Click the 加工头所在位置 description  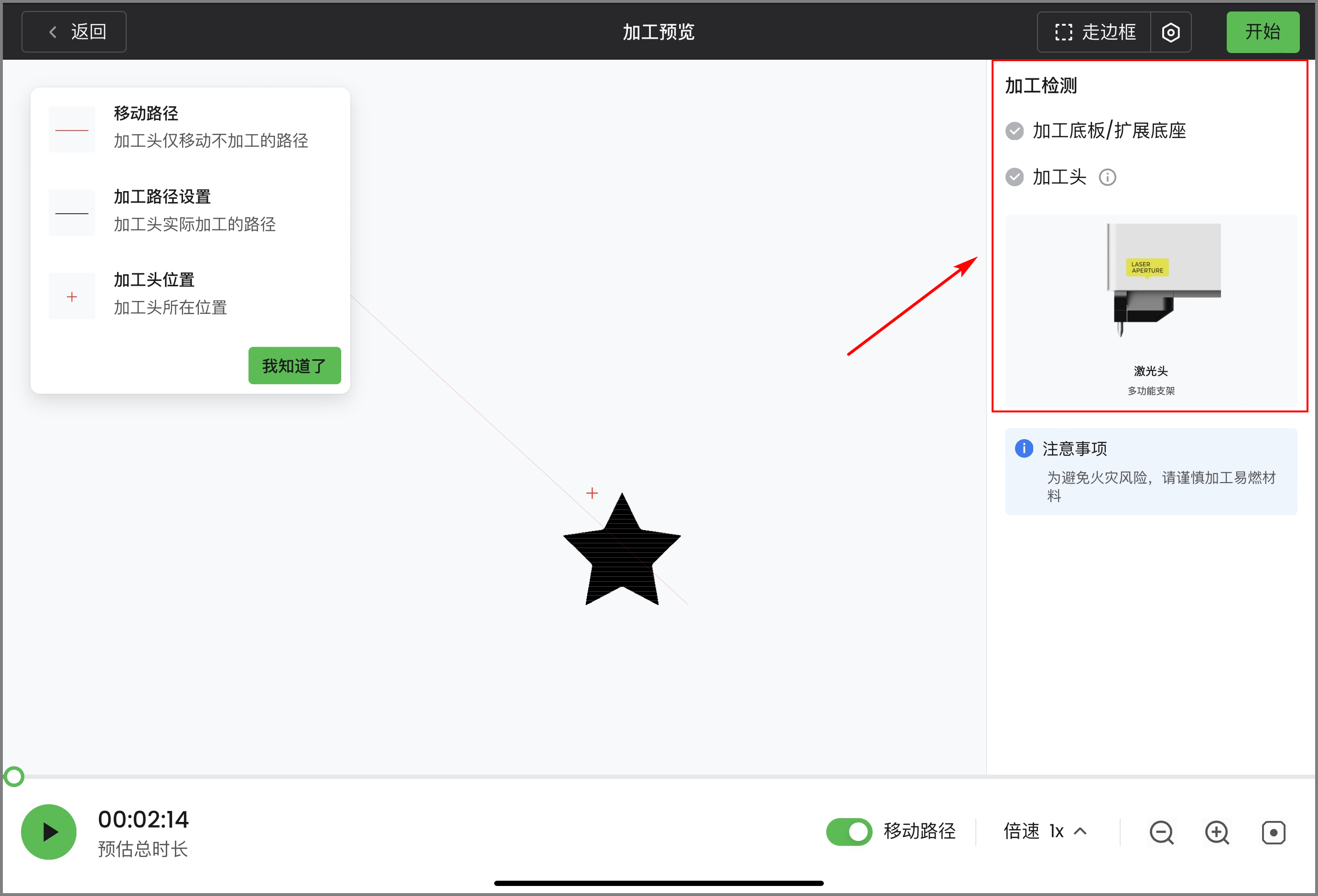[170, 307]
